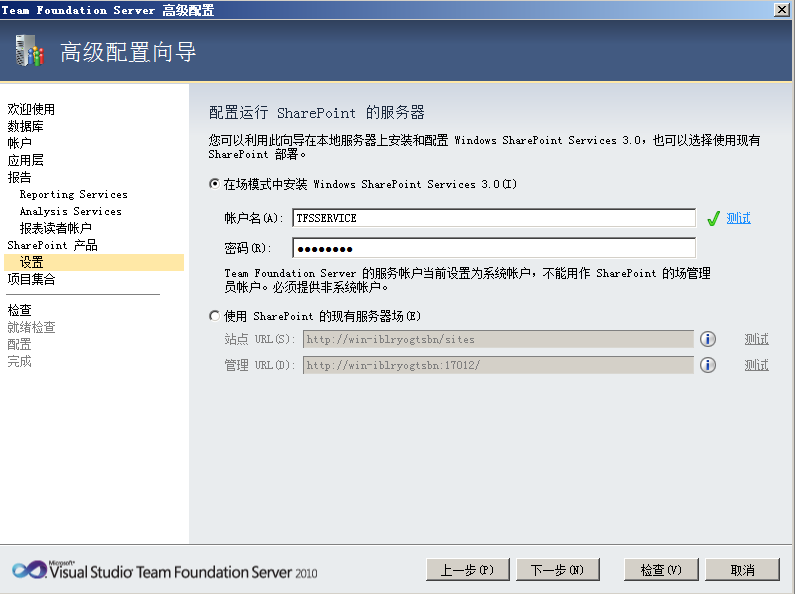Image resolution: width=795 pixels, height=594 pixels.
Task: Go to 项目集合 step
Action: (x=31, y=279)
